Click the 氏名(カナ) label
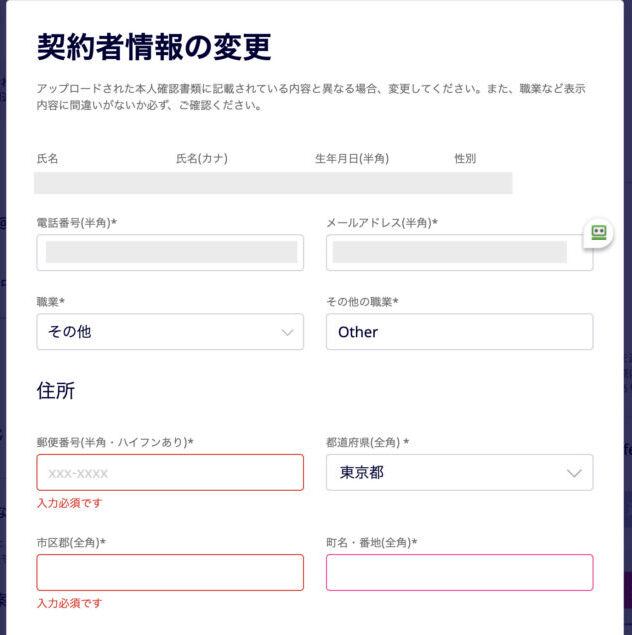This screenshot has width=632, height=635. pos(202,158)
